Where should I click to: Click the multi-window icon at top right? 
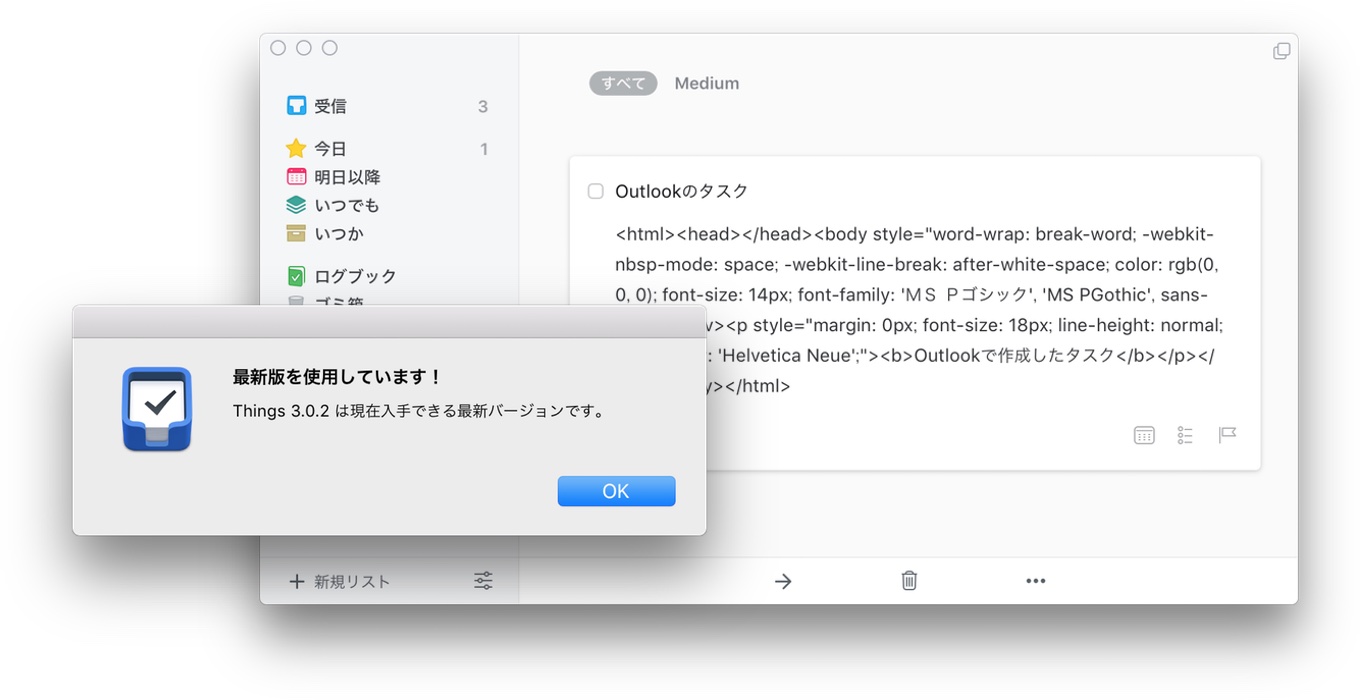1281,51
